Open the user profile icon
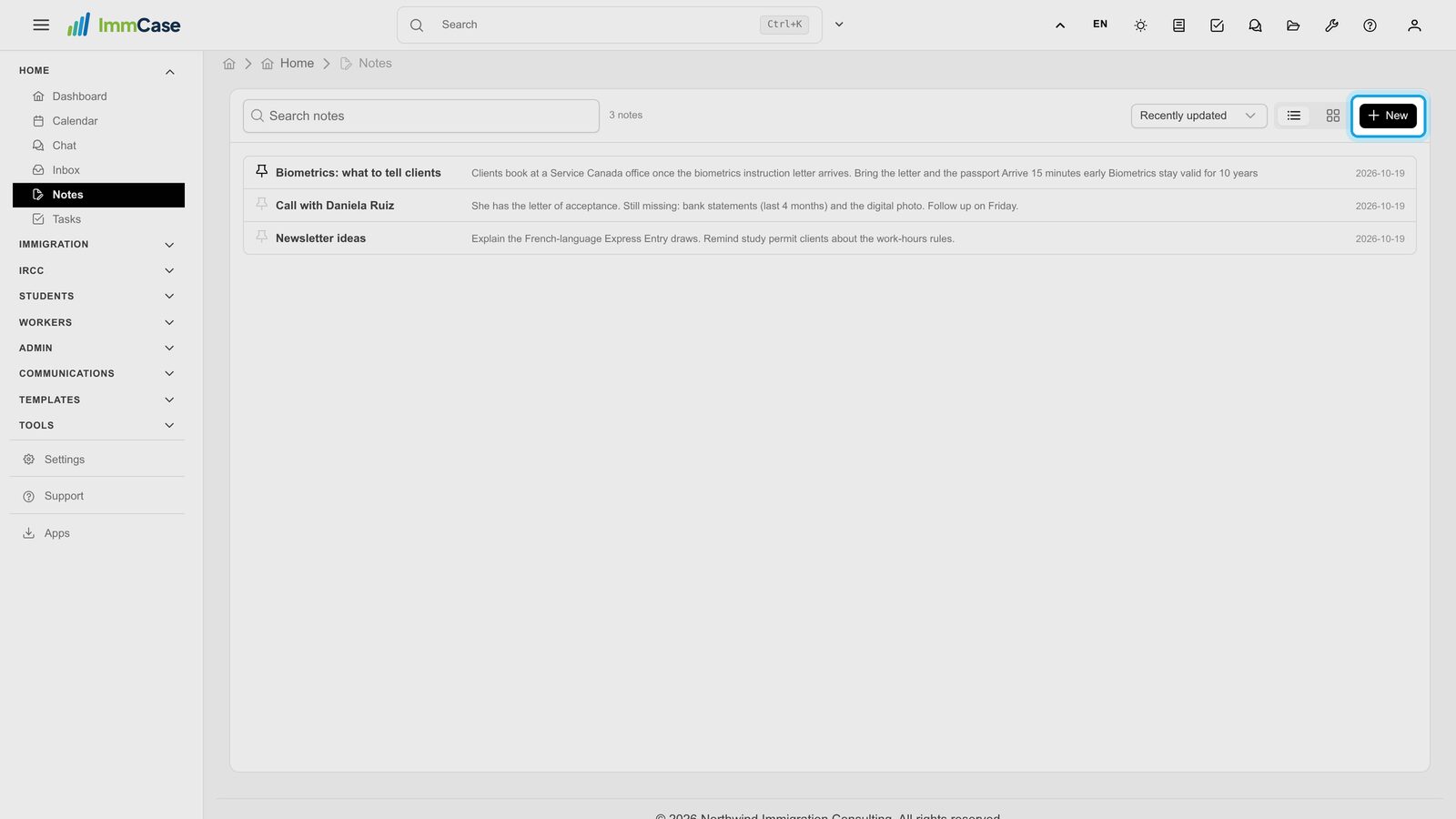Screen dimensions: 1456x819 [x=1414, y=25]
